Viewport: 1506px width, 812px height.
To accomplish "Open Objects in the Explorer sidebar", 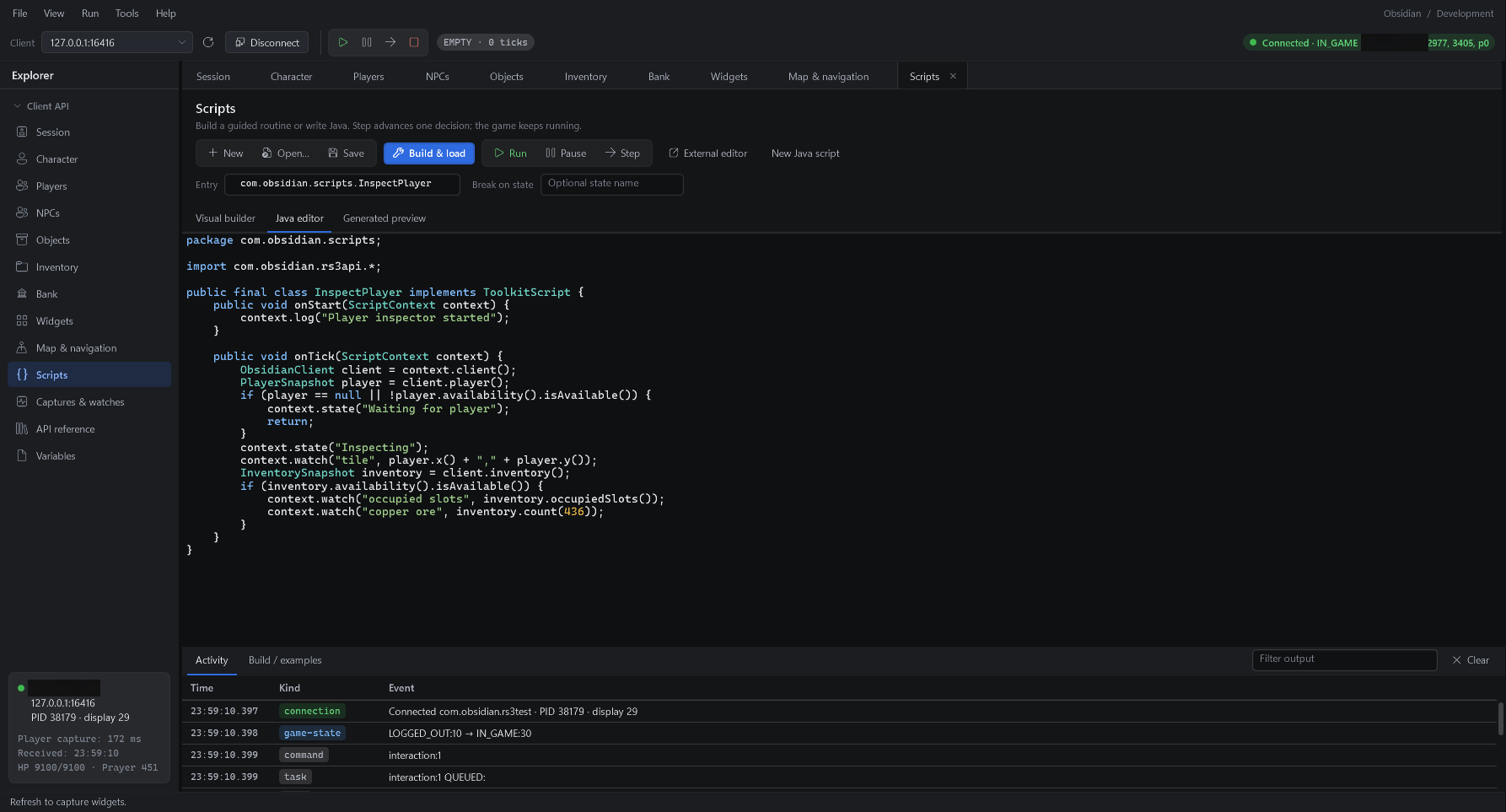I will click(89, 240).
